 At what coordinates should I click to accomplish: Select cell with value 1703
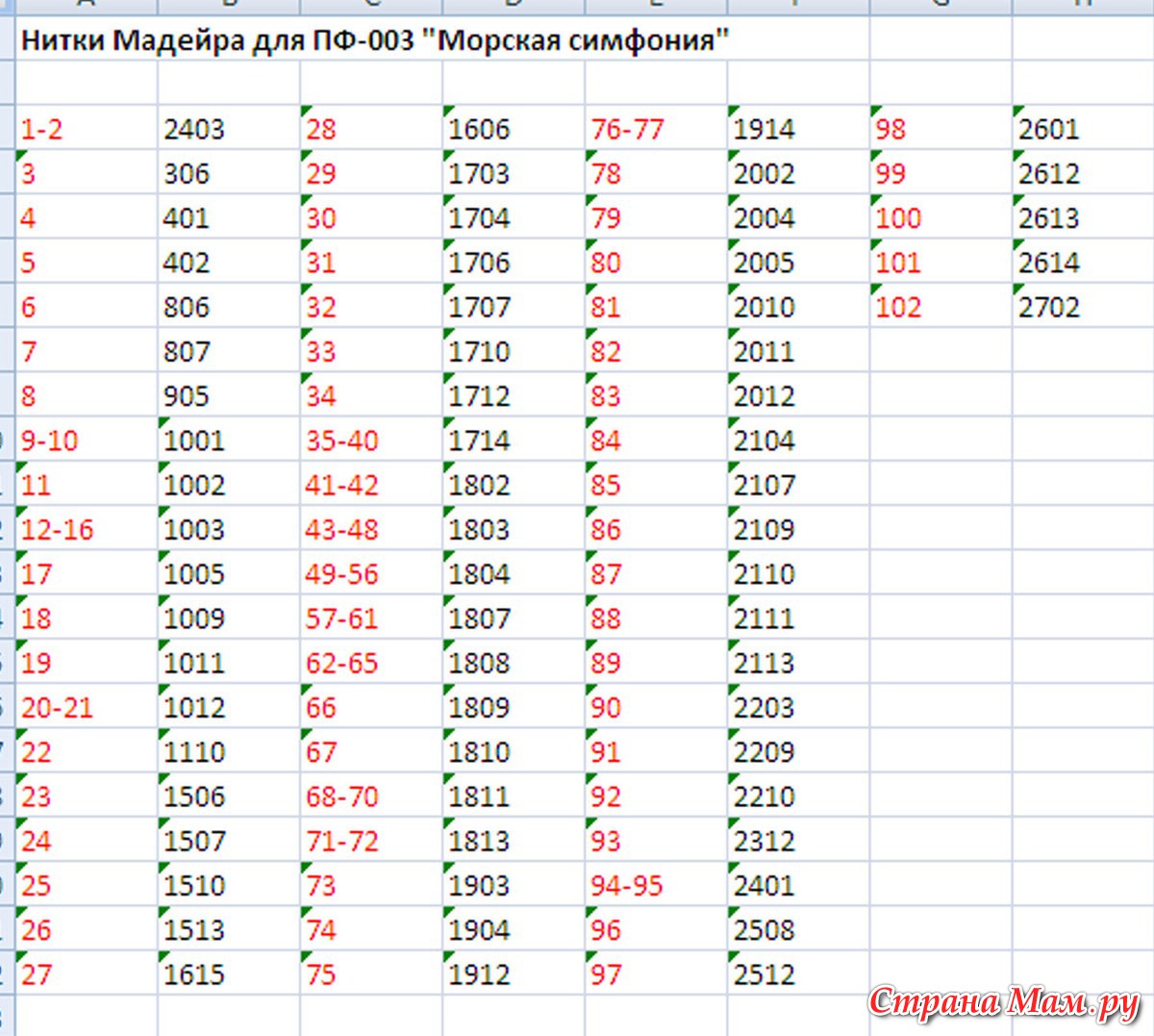point(514,172)
